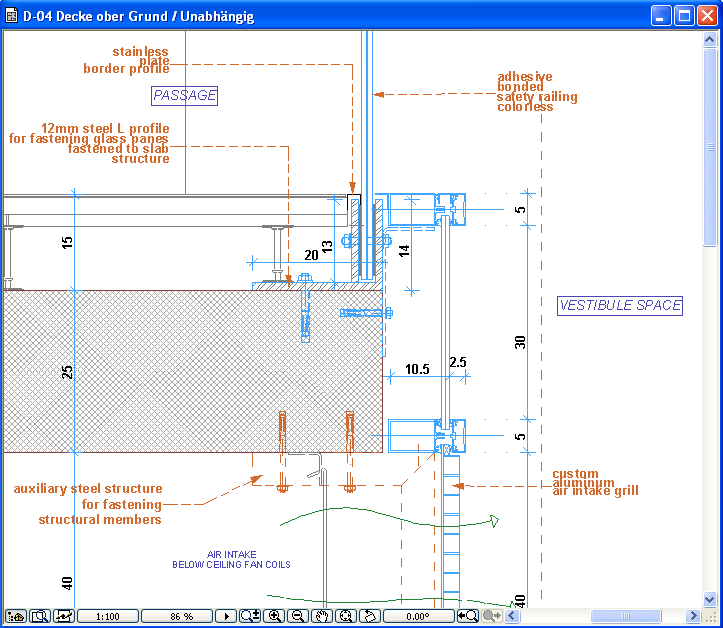This screenshot has height=628, width=723.
Task: Click the 10.5 dimension value
Action: [x=417, y=369]
